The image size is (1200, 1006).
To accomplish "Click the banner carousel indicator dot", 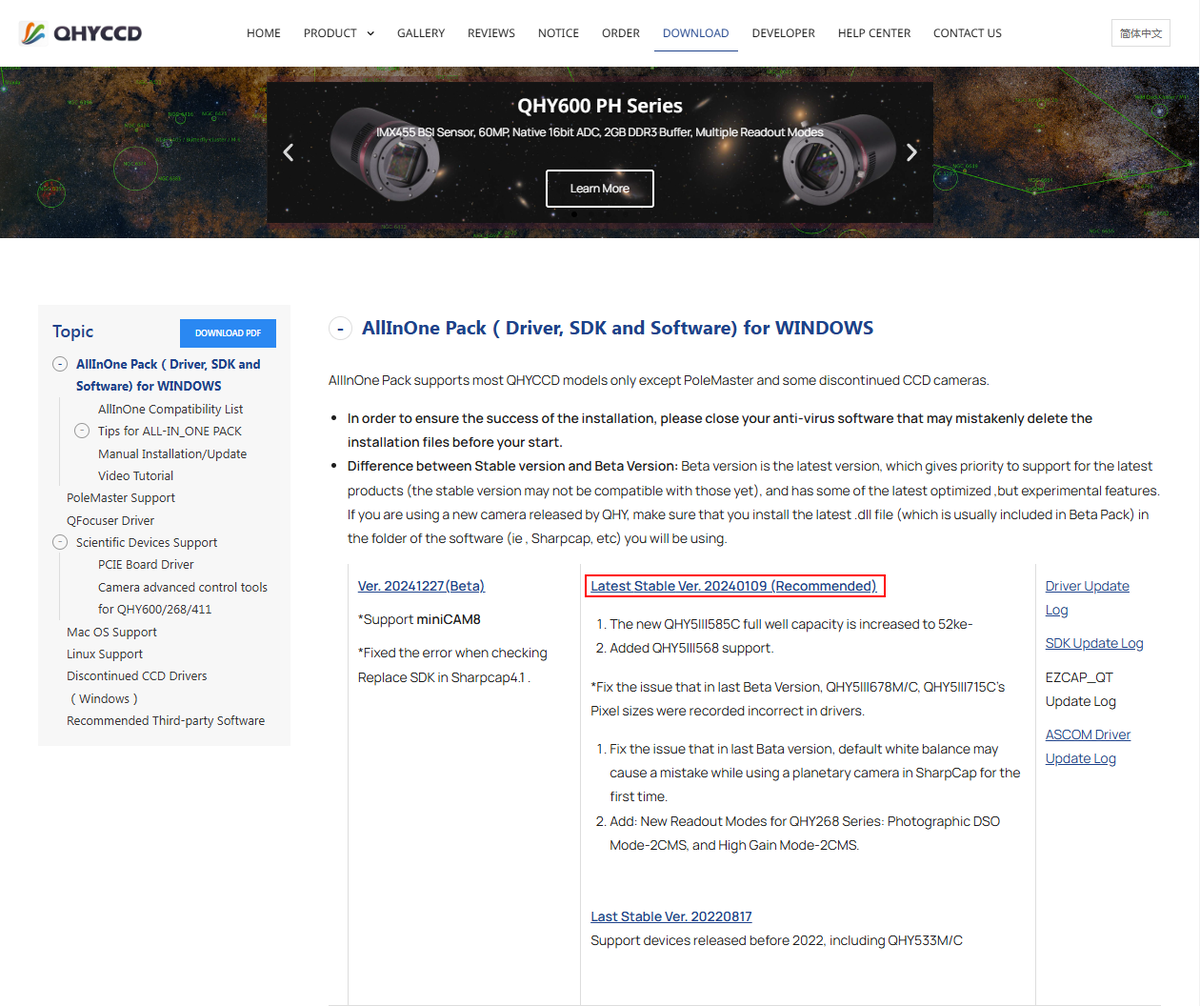I will click(573, 214).
